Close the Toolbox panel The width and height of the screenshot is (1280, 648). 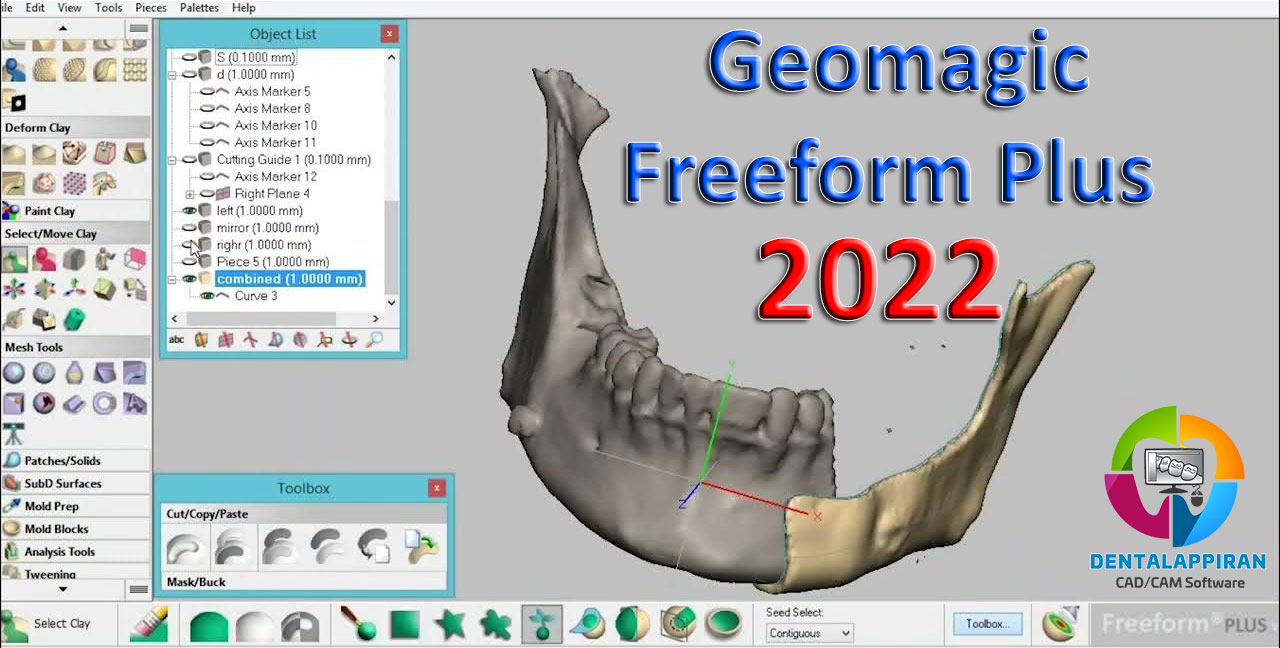[x=437, y=488]
